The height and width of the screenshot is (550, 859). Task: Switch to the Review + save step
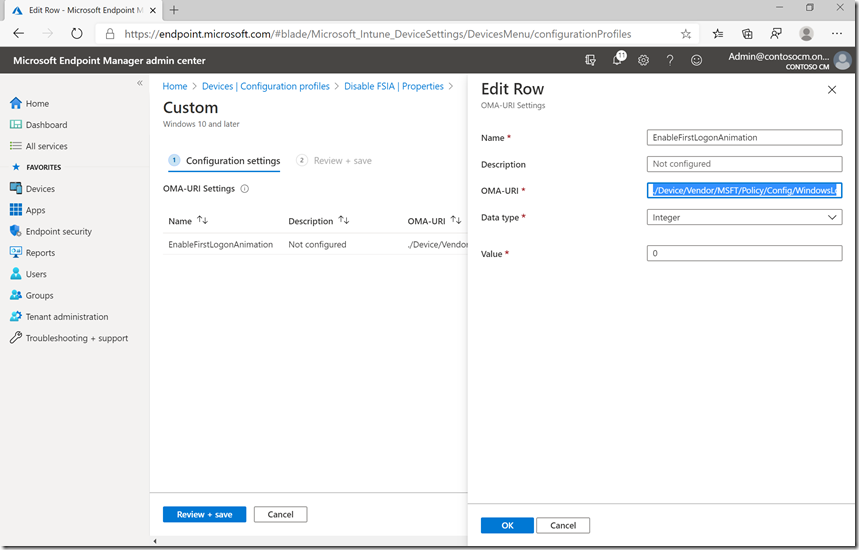tap(342, 160)
